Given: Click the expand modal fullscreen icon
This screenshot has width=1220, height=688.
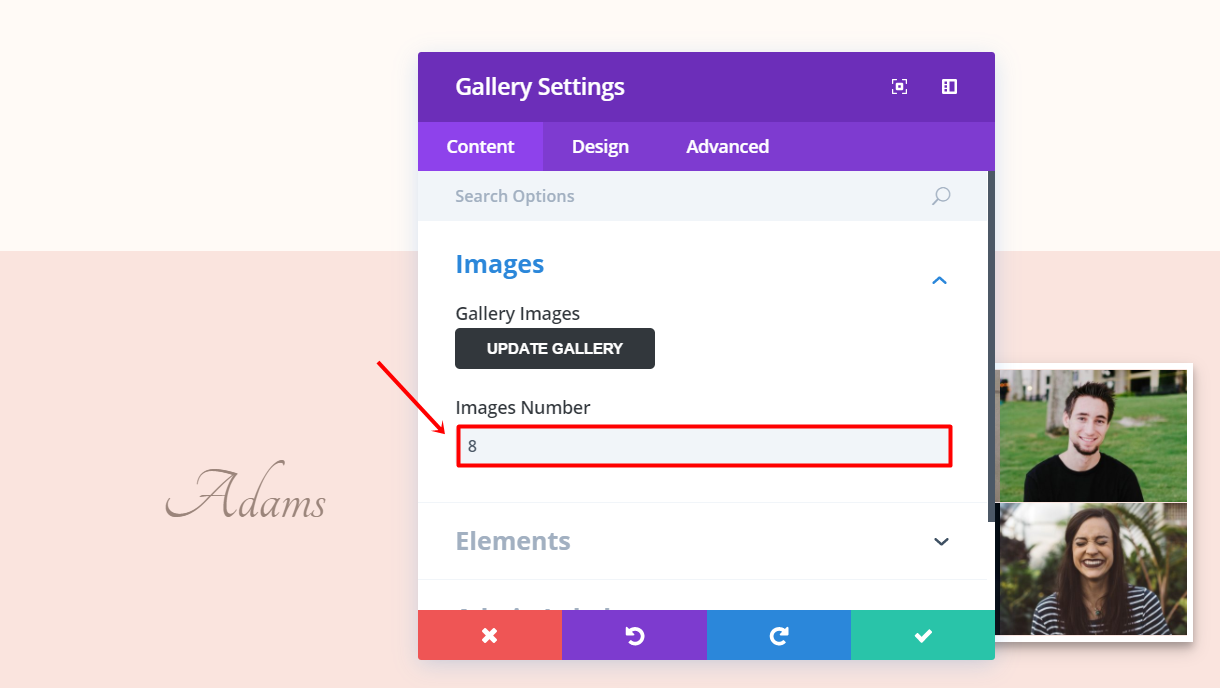Looking at the screenshot, I should pos(899,87).
